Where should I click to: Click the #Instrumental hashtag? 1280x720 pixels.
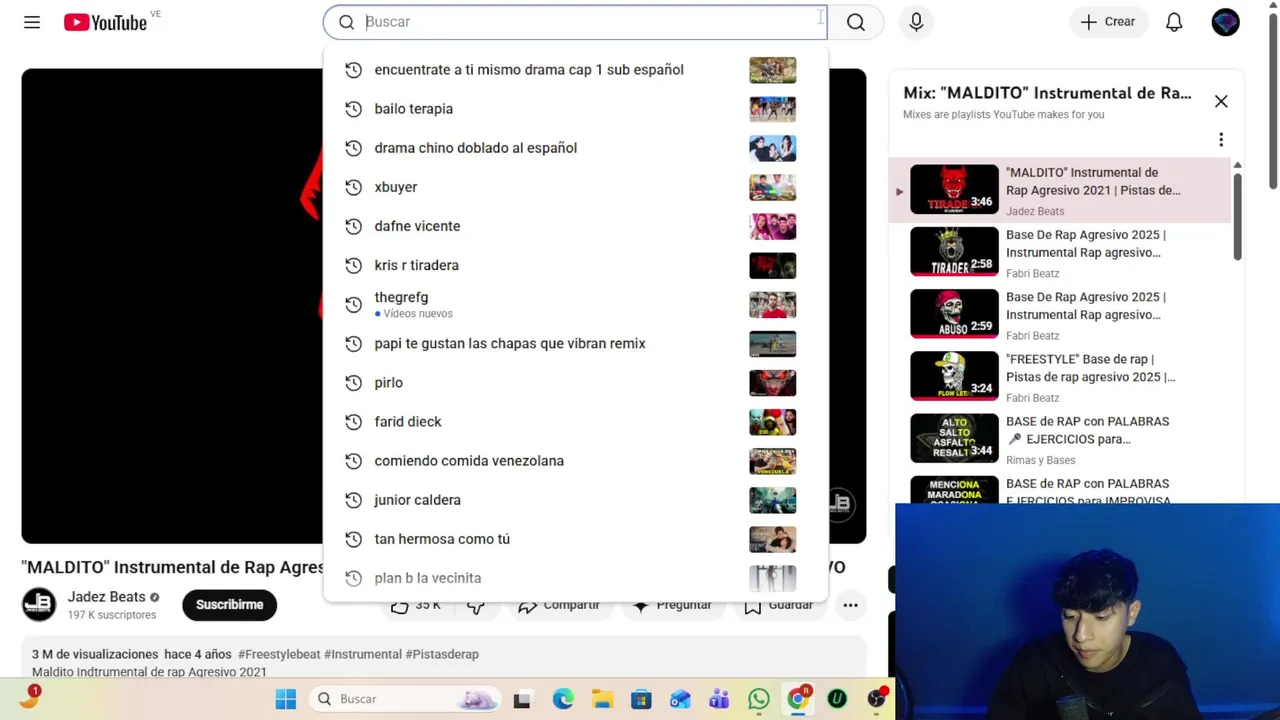pos(363,654)
